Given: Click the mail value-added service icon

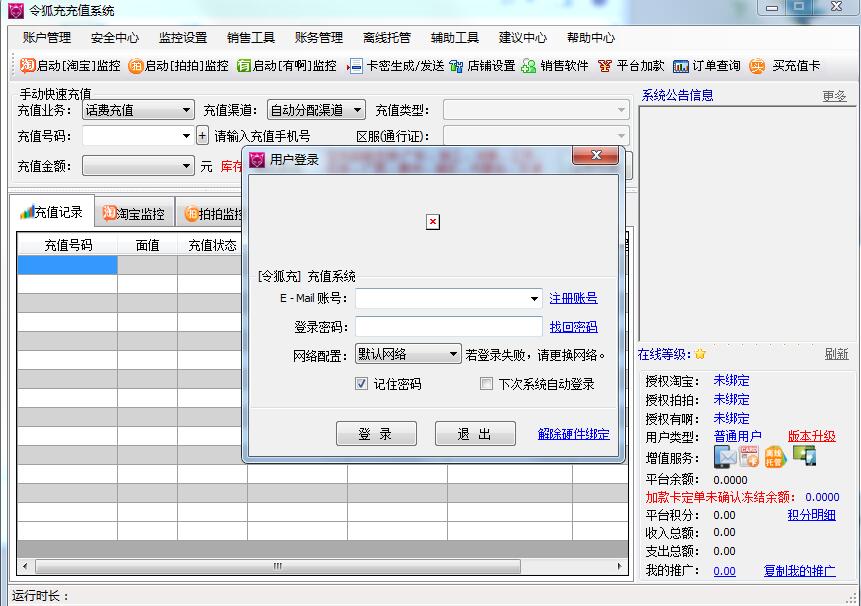Looking at the screenshot, I should (725, 457).
